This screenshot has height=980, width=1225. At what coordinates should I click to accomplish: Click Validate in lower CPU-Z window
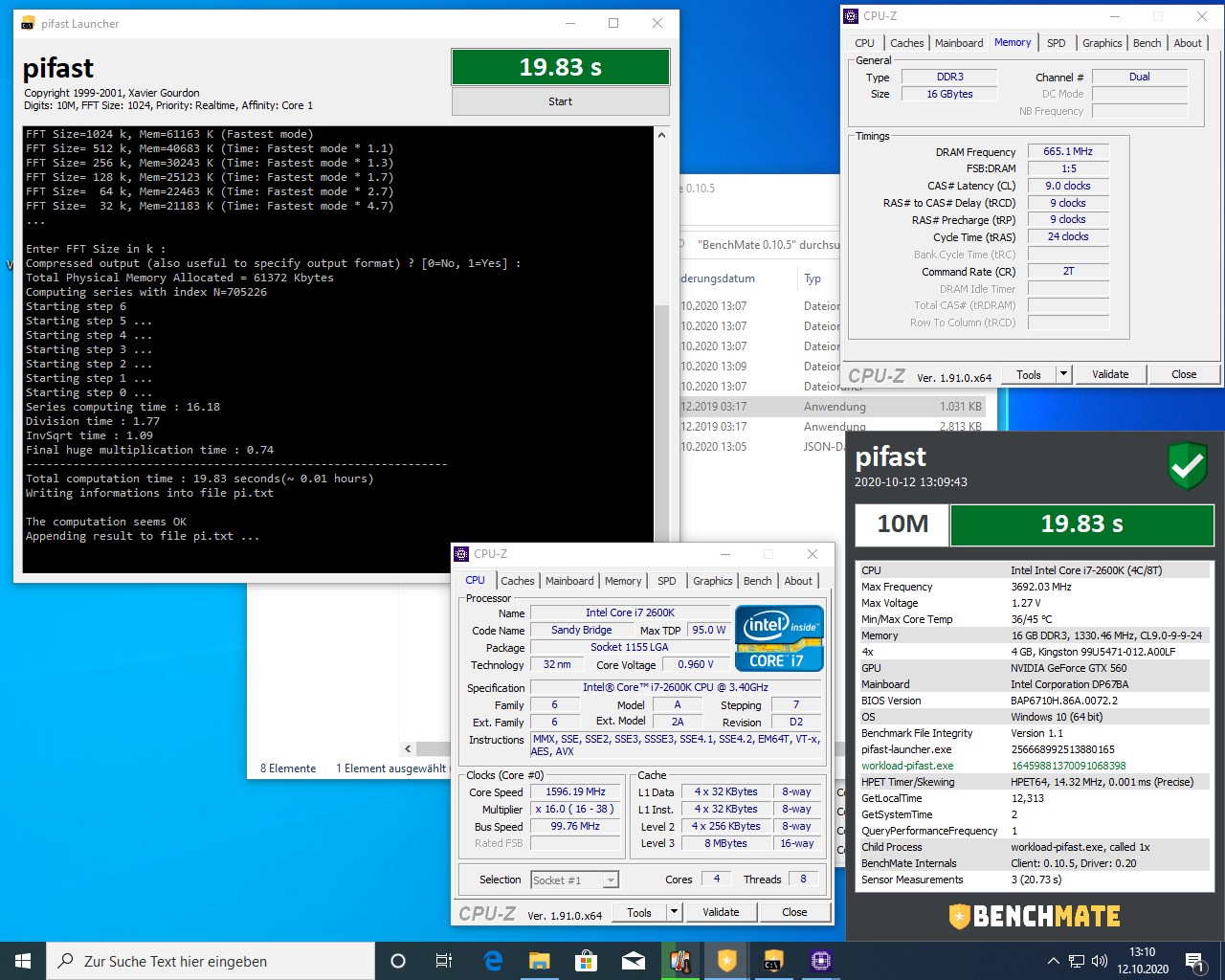point(721,912)
